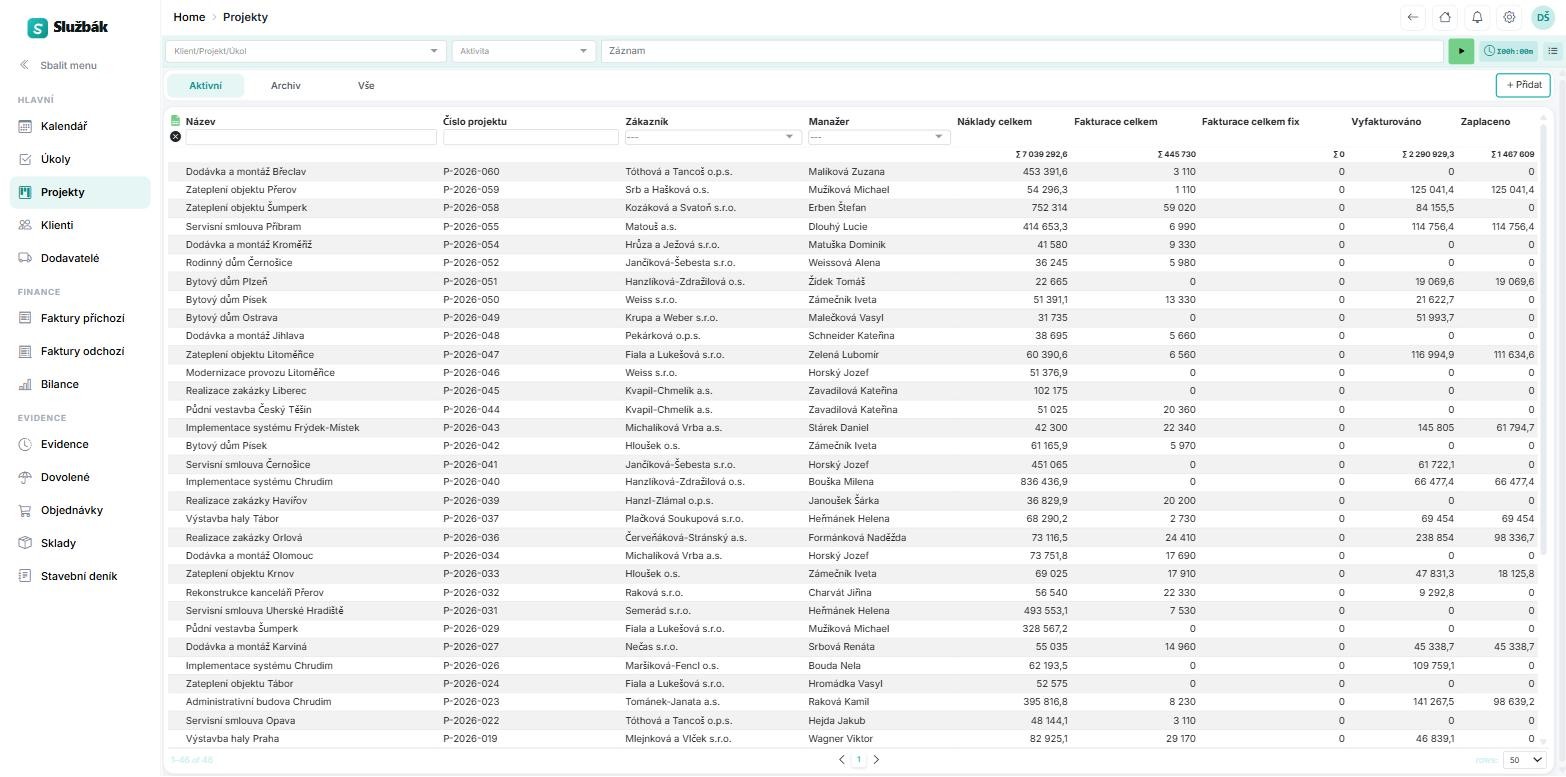
Task: Open the list view icon beside the timer
Action: tap(1552, 51)
